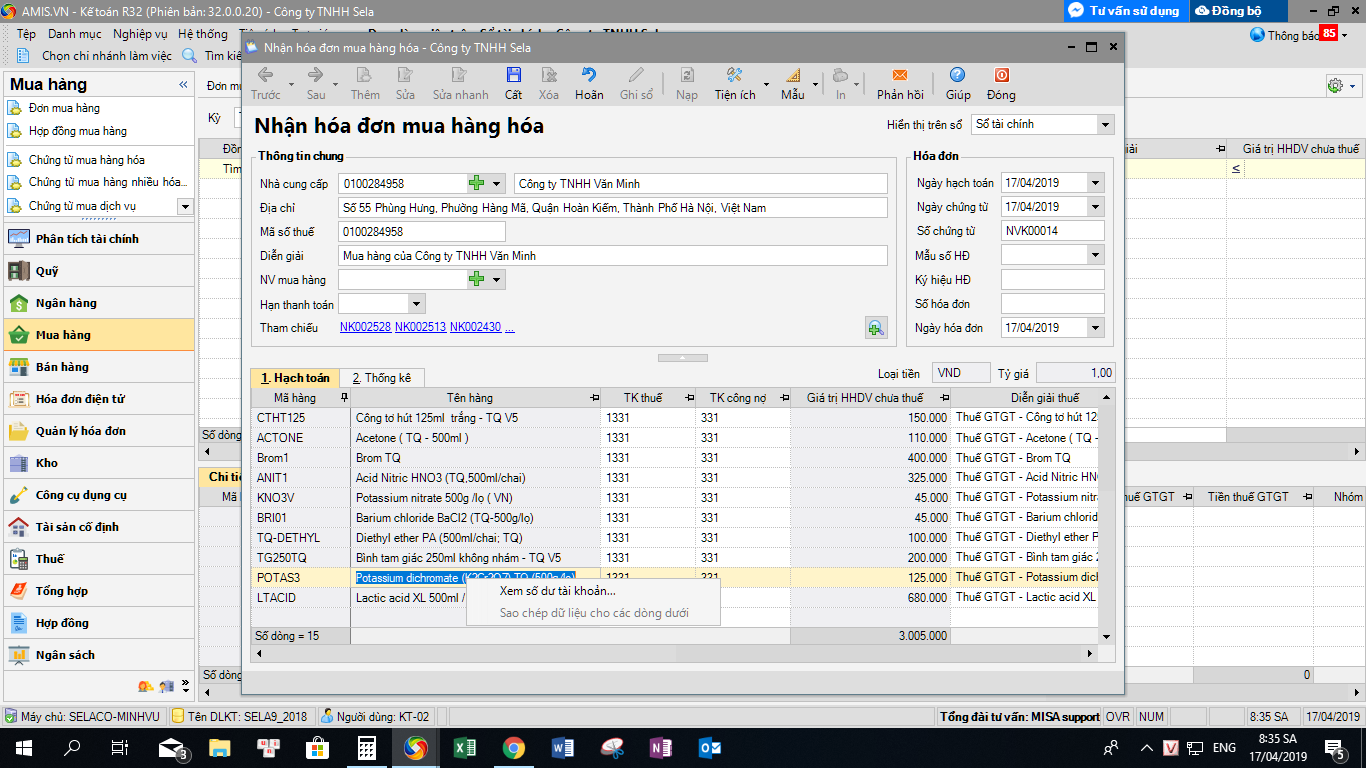Open Ngày hạch toán date dropdown

pos(1096,183)
